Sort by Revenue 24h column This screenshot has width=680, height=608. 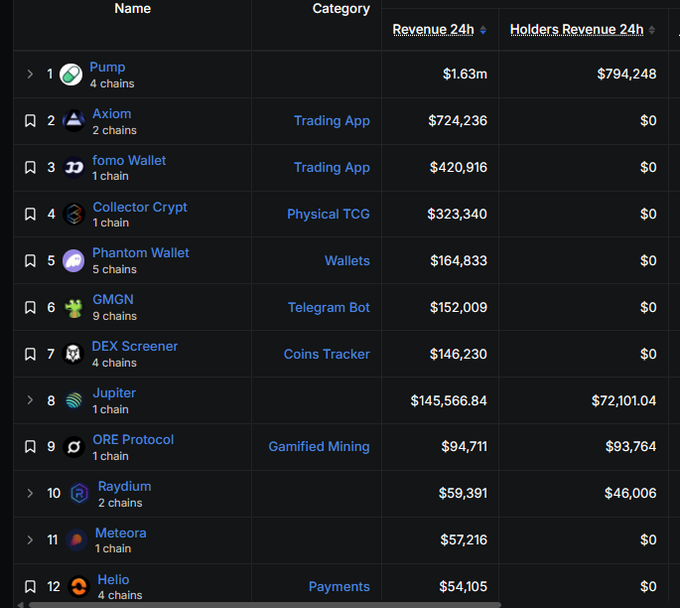pos(433,29)
